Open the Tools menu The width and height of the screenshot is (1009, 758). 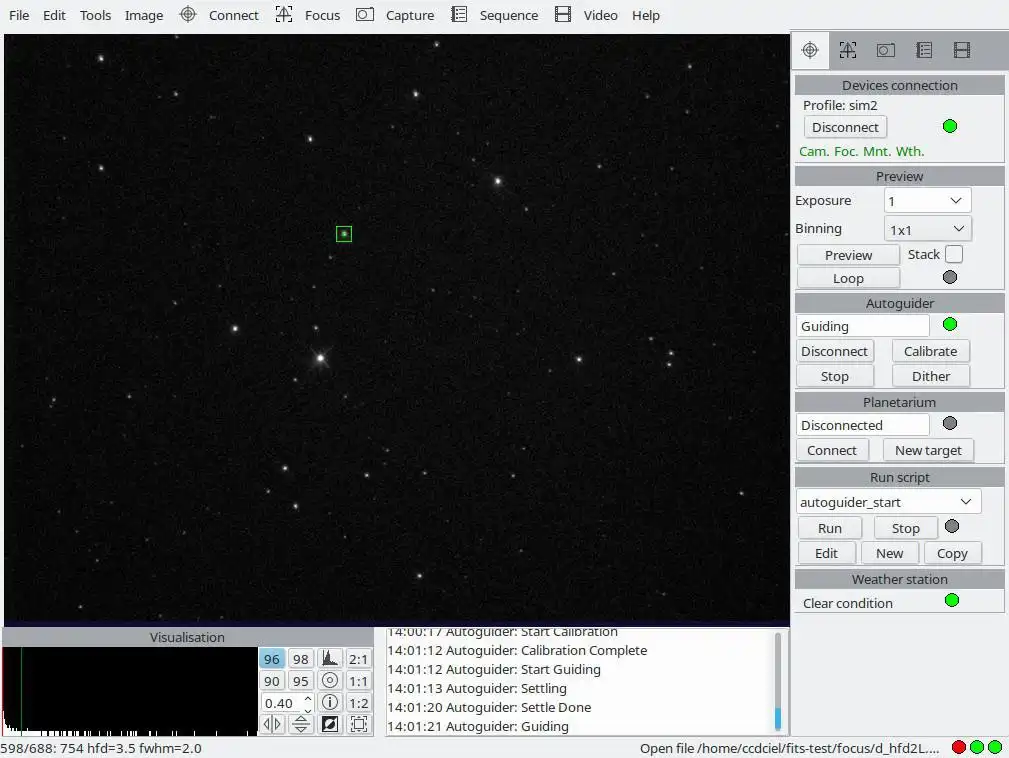[95, 15]
